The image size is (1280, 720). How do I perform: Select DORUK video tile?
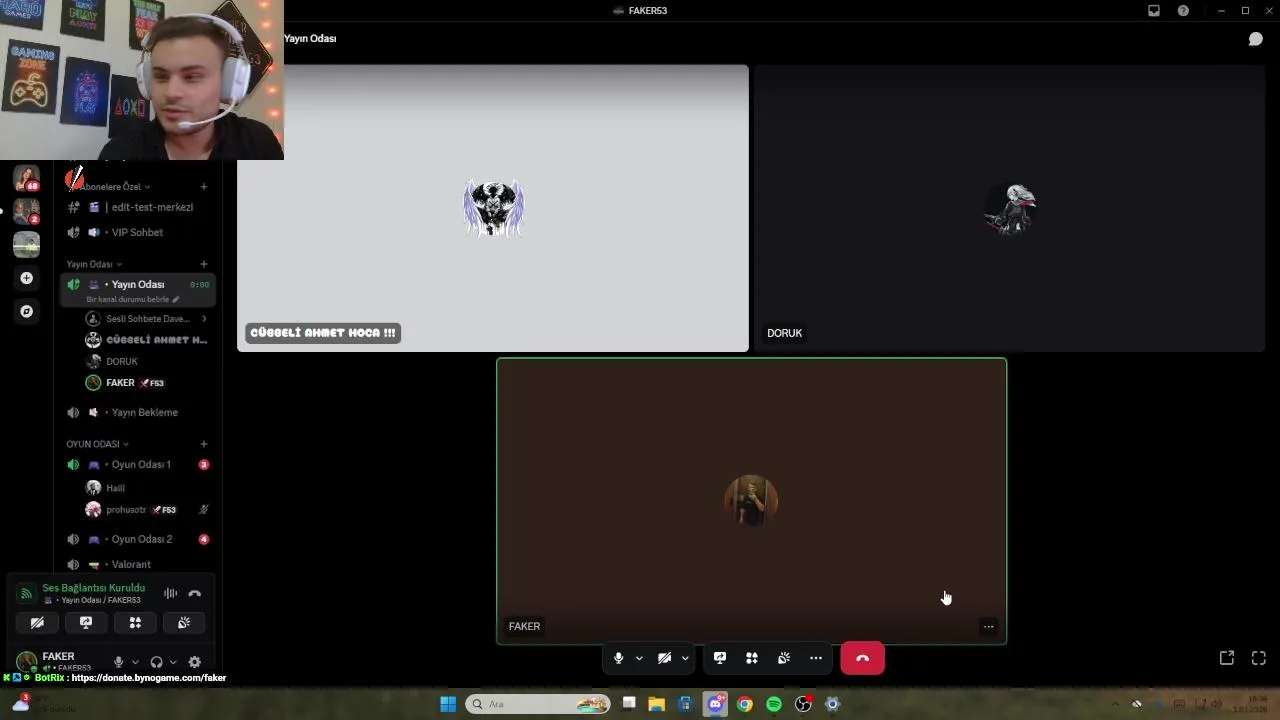click(x=1010, y=208)
